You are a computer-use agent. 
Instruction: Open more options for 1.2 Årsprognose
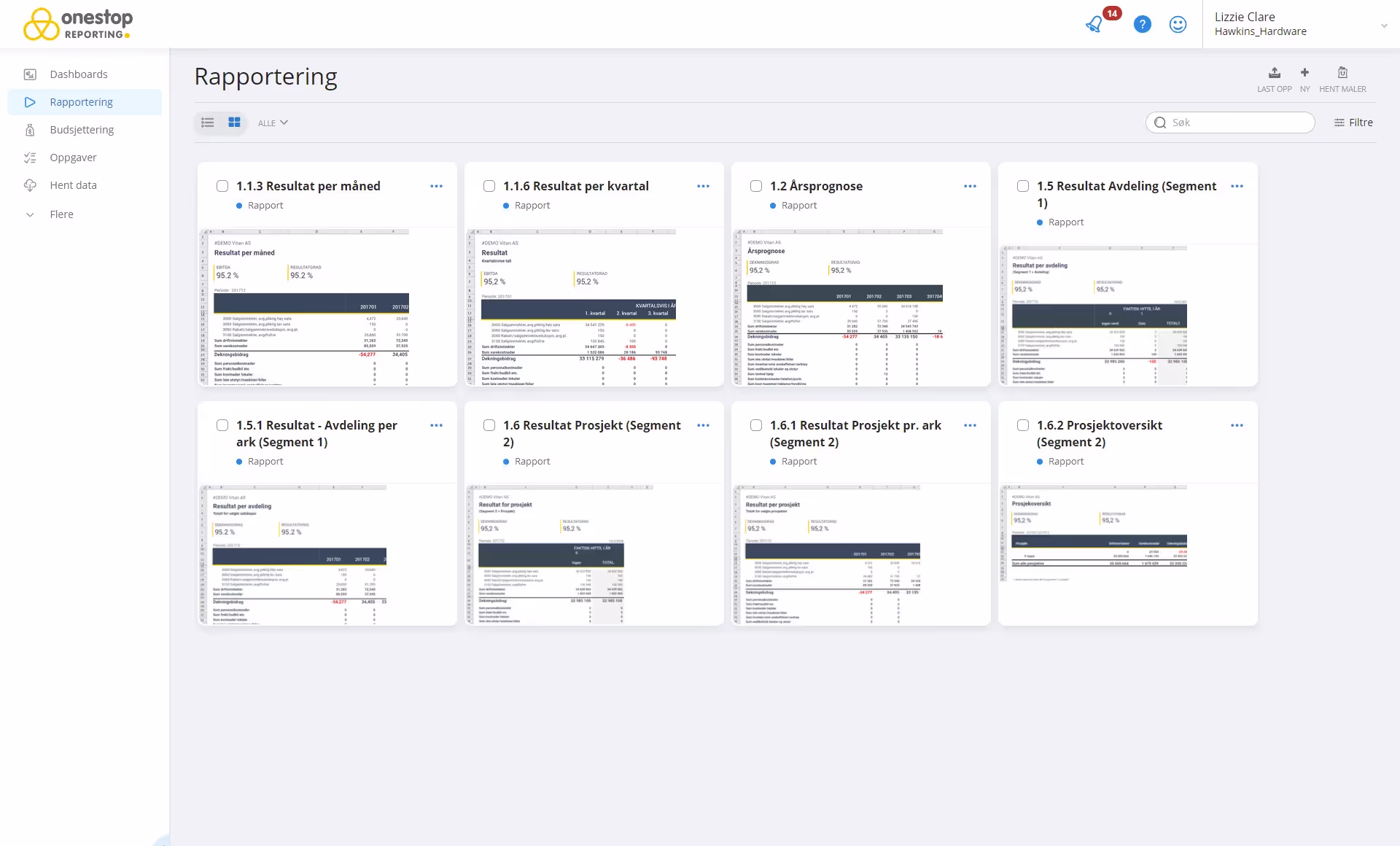(x=970, y=186)
